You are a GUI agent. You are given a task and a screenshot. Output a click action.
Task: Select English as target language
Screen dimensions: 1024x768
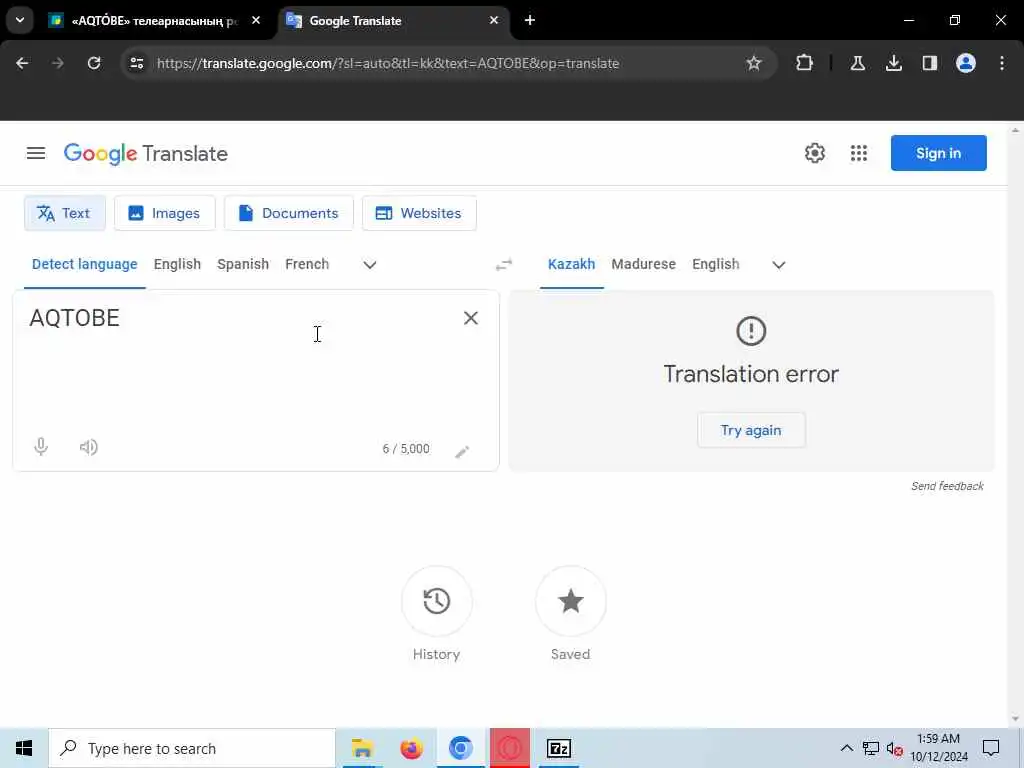[716, 264]
